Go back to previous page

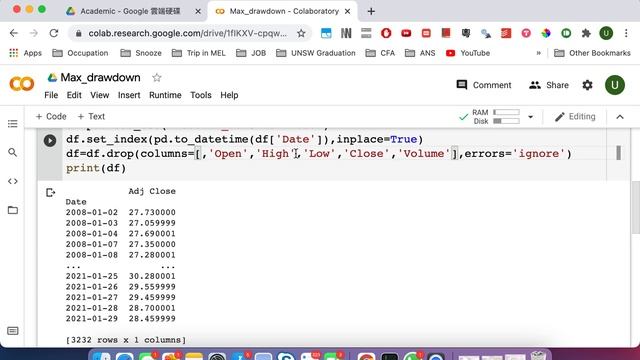14,33
